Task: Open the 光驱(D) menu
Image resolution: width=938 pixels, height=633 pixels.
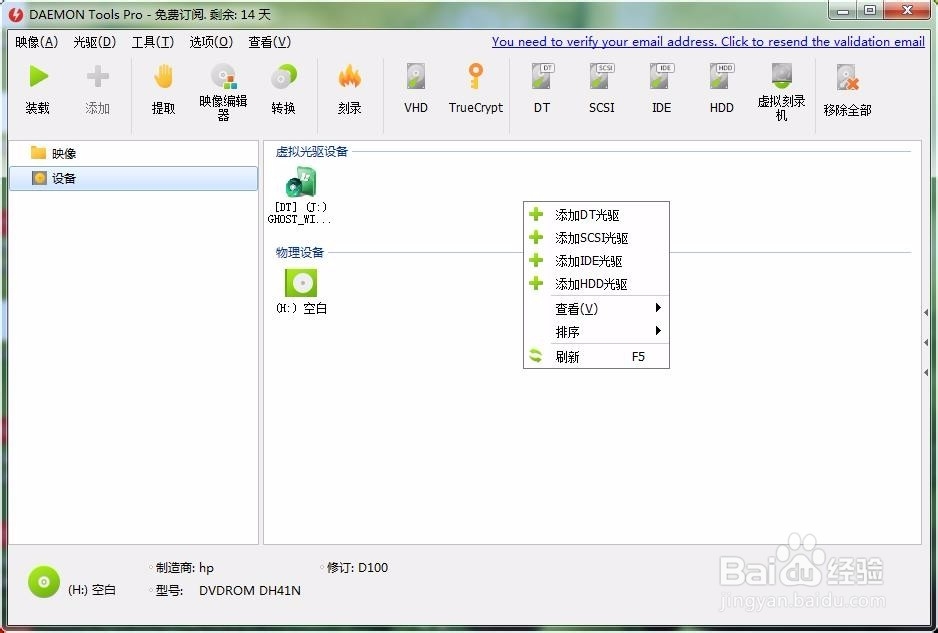Action: click(x=95, y=42)
